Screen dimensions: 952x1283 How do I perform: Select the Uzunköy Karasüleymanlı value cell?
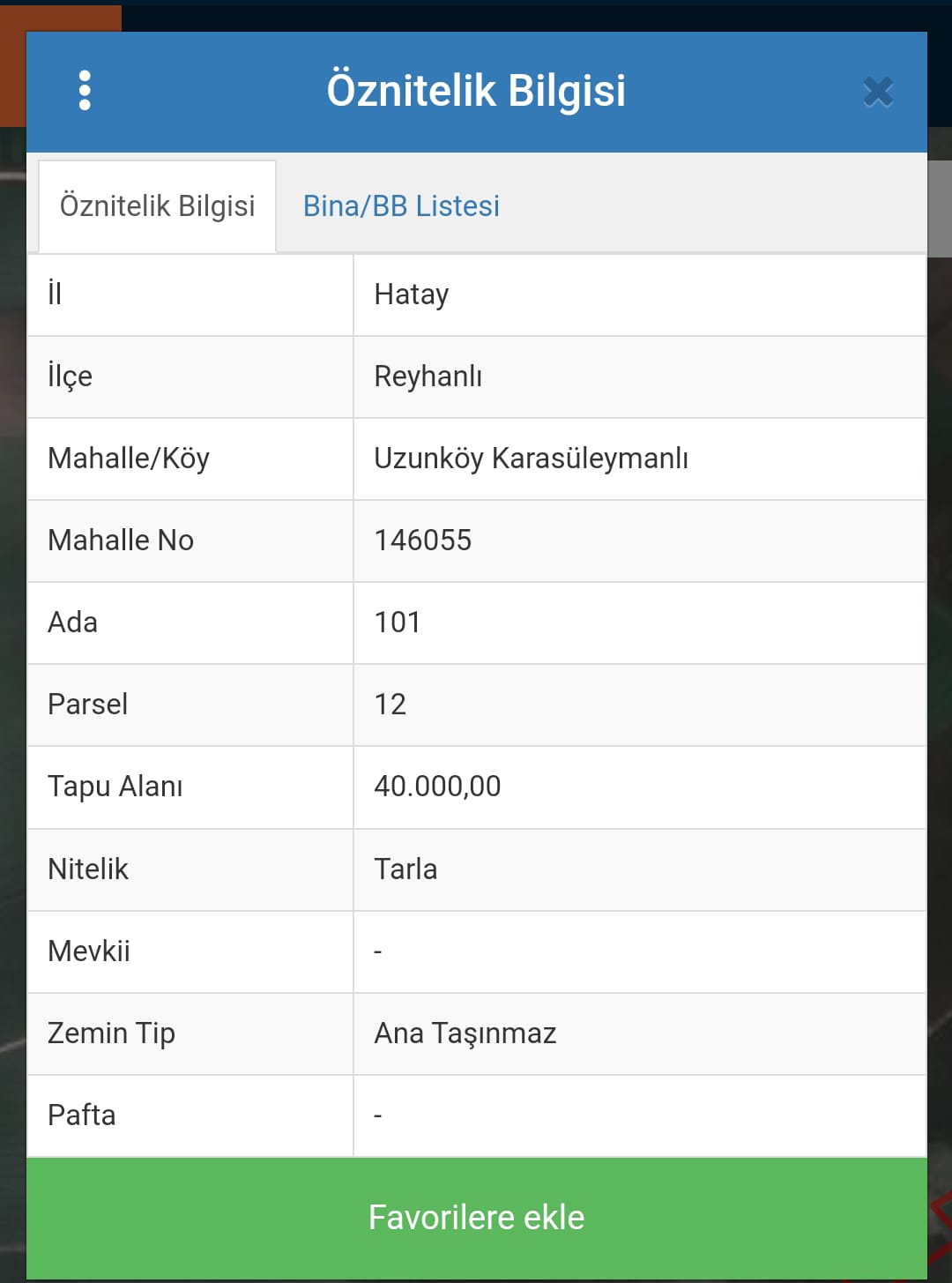640,459
